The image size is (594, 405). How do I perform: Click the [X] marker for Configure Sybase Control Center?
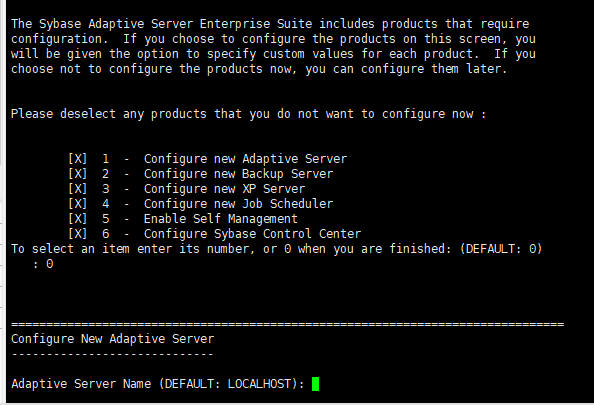coord(78,233)
